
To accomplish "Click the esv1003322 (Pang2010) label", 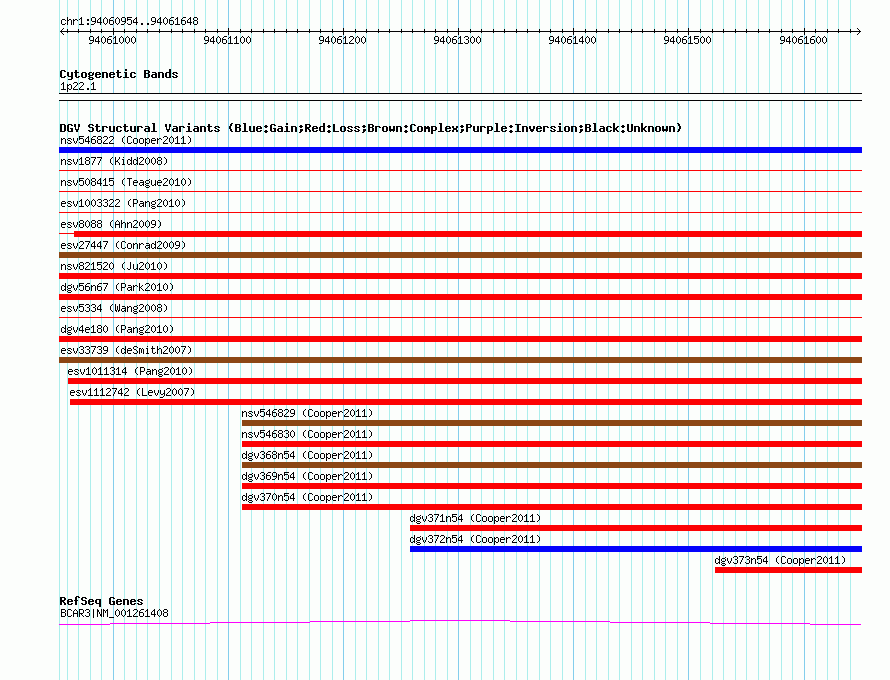I will pyautogui.click(x=123, y=203).
